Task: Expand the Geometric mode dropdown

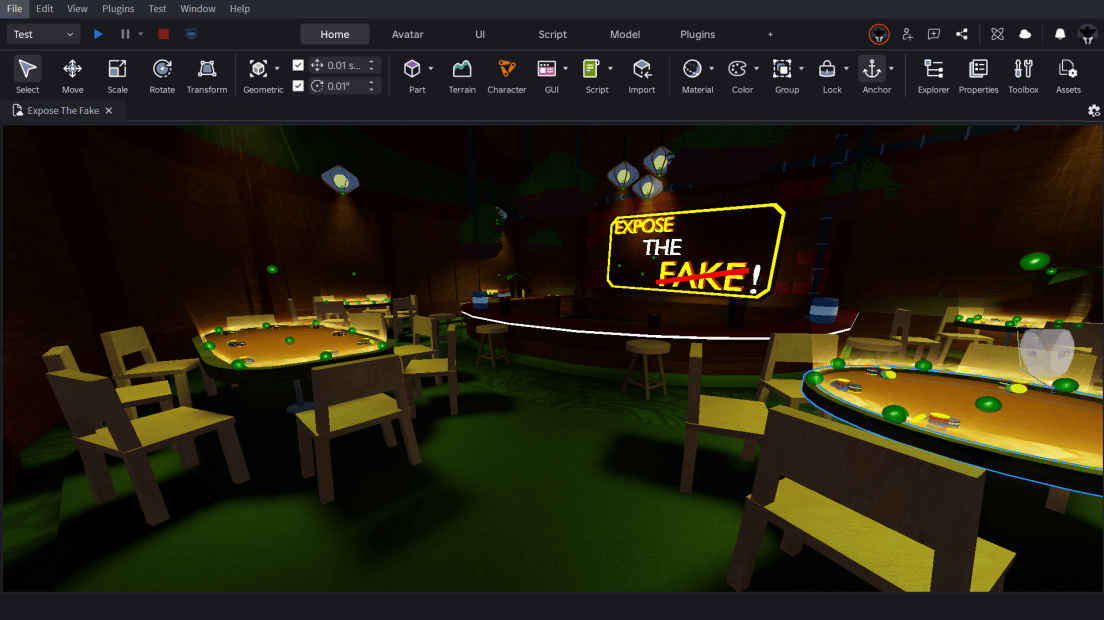Action: click(x=277, y=69)
